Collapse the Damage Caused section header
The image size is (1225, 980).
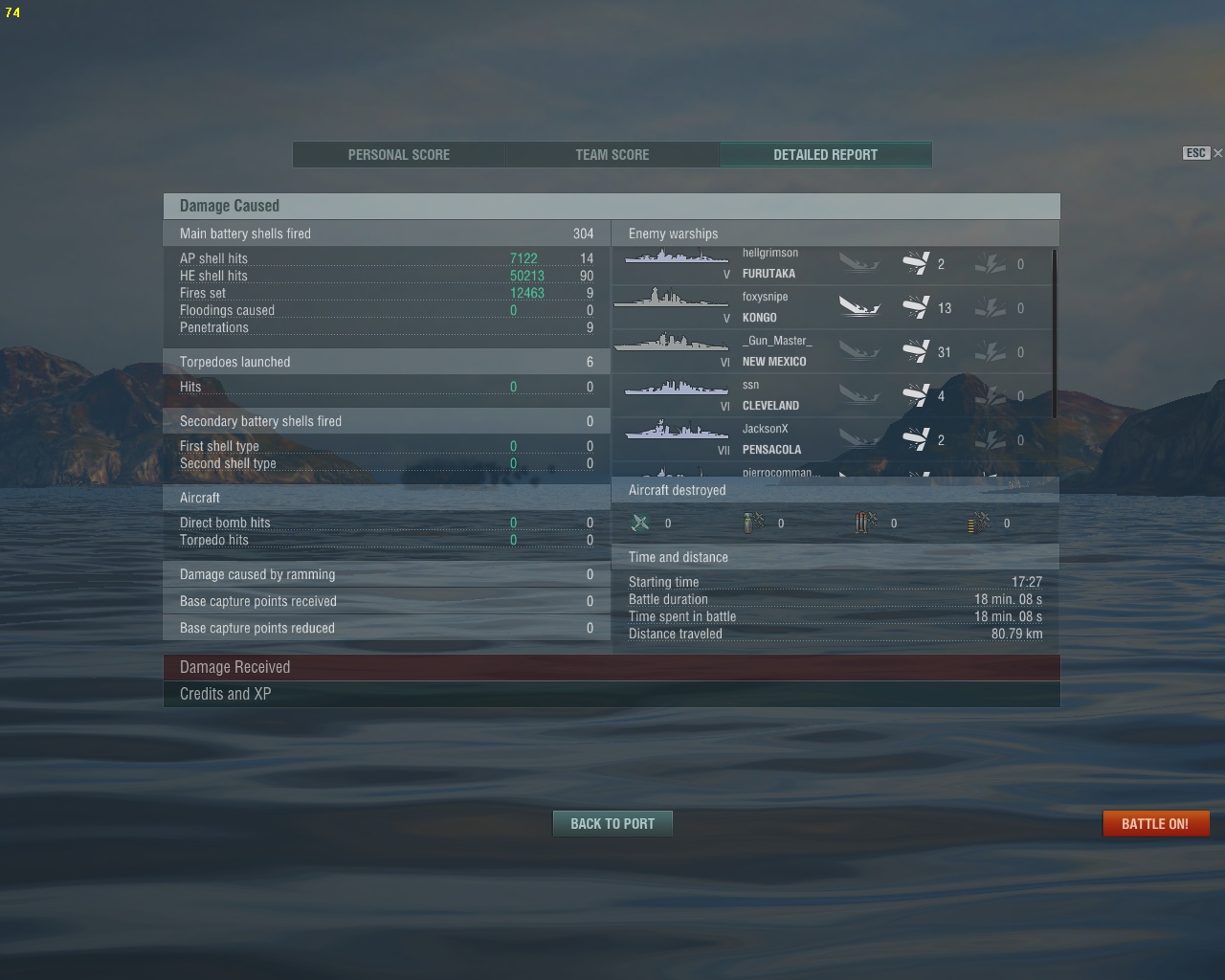click(612, 206)
